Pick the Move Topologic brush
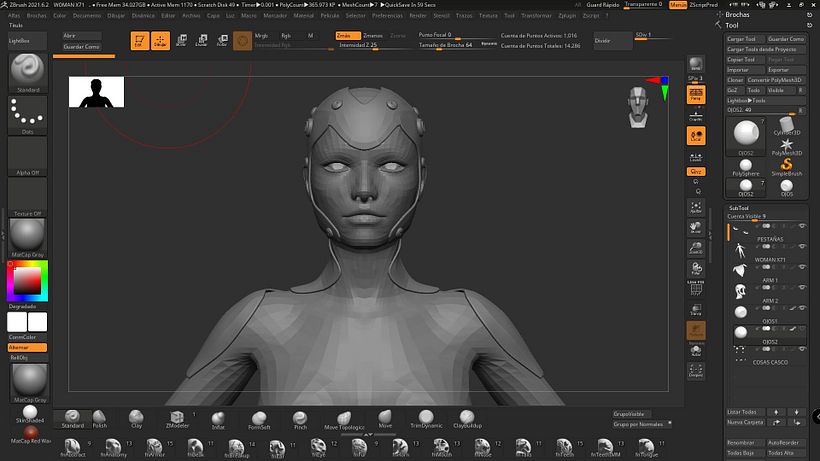The height and width of the screenshot is (461, 820). point(343,418)
